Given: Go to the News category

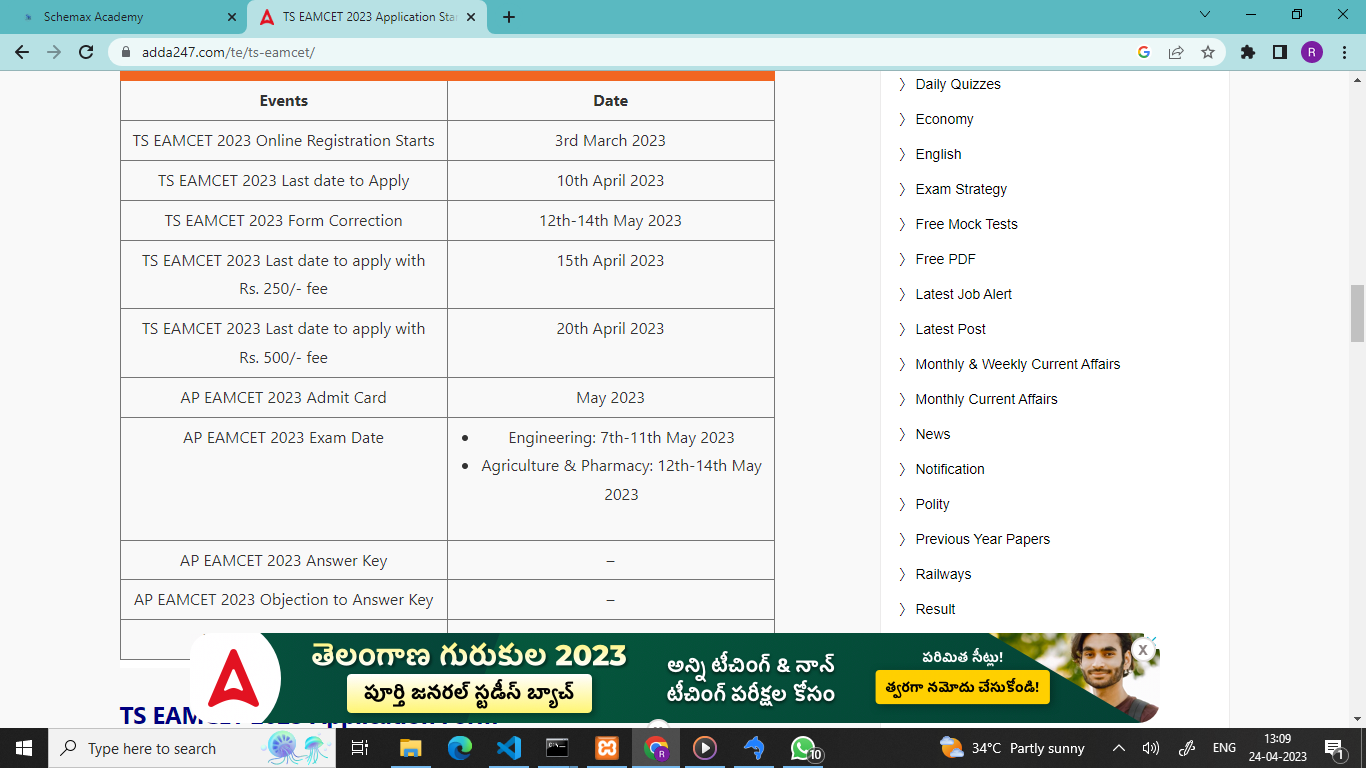Looking at the screenshot, I should point(933,434).
